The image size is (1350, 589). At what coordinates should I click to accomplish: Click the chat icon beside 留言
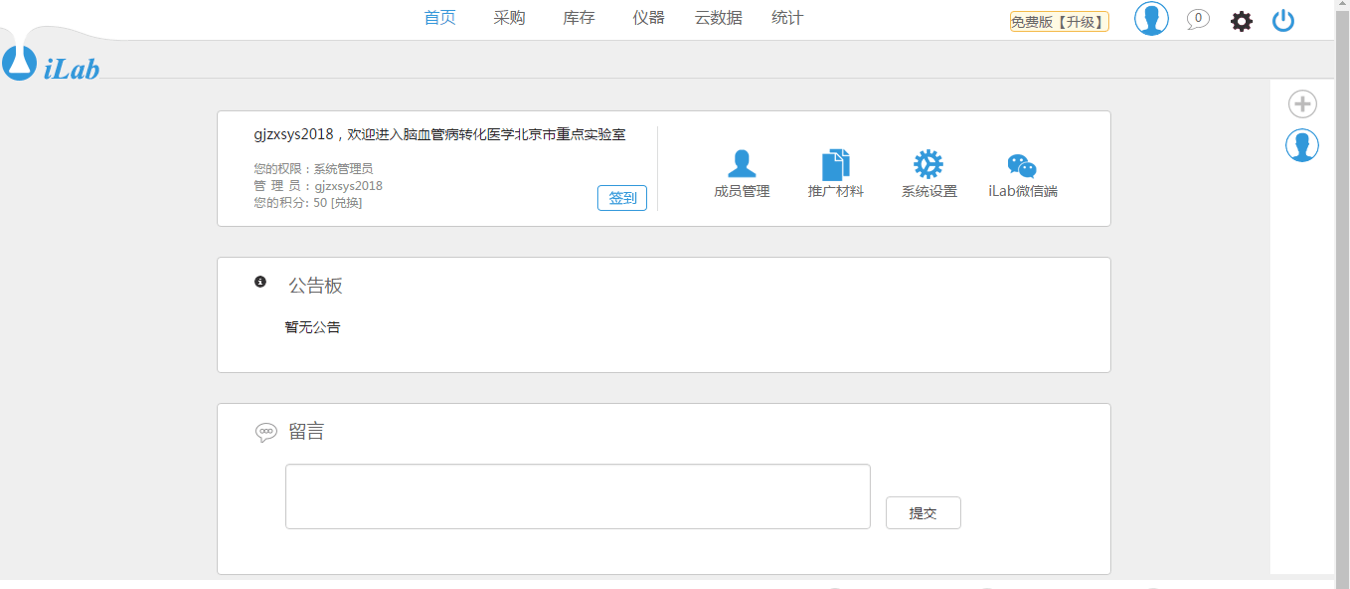point(266,432)
